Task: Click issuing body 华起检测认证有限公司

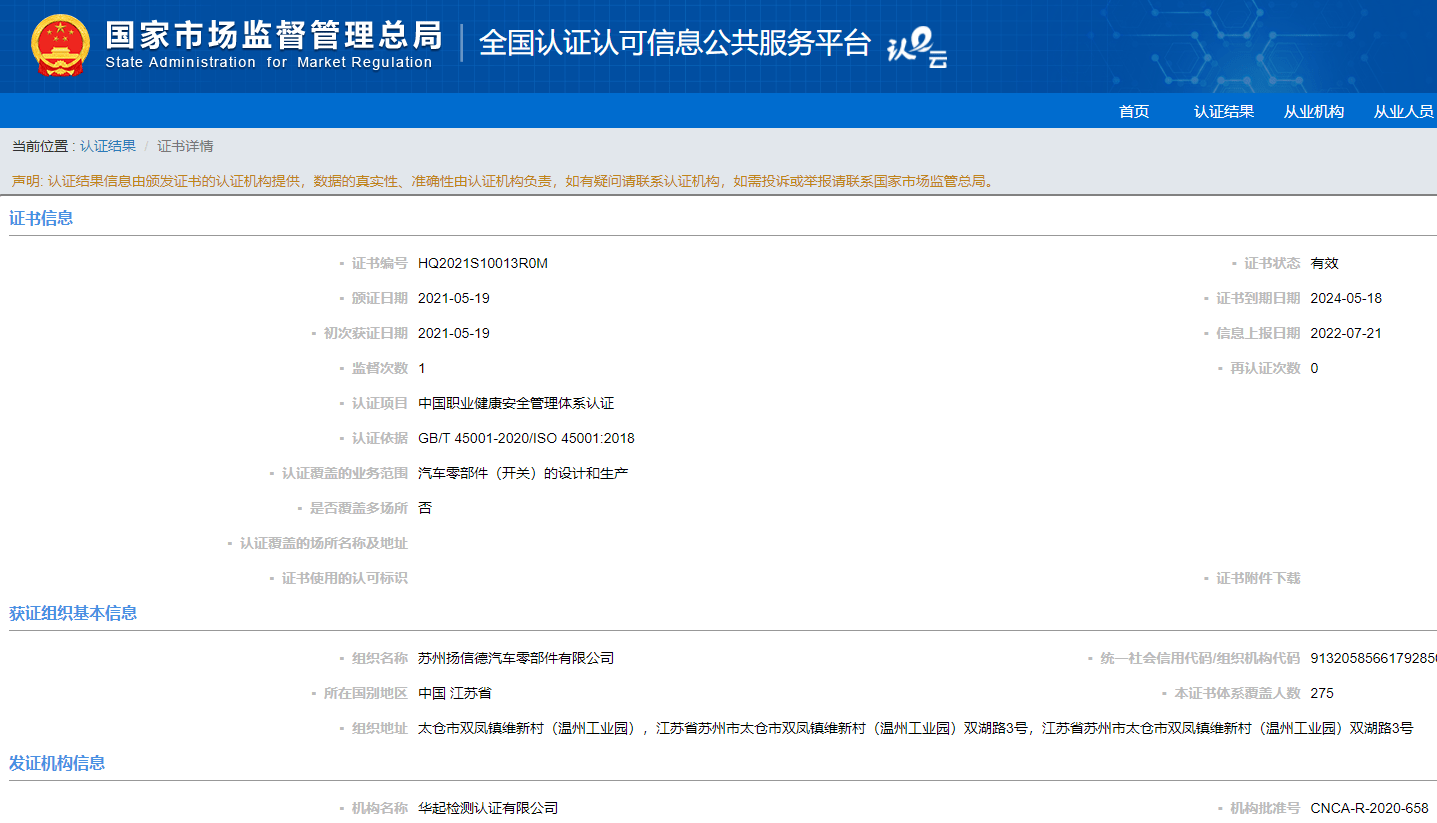Action: click(x=488, y=808)
